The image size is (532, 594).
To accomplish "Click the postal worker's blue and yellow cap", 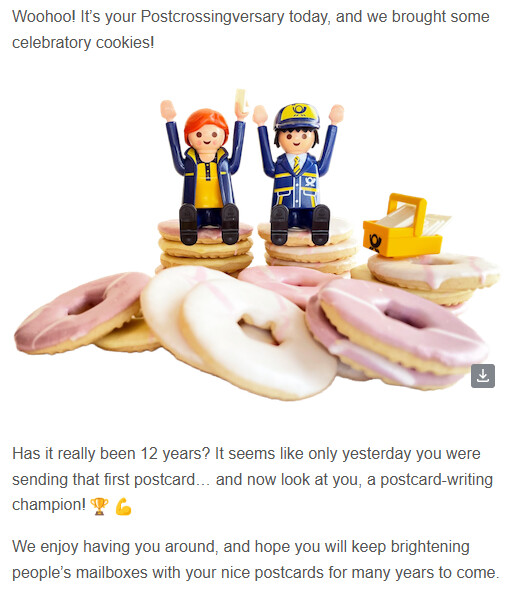I will pos(297,116).
